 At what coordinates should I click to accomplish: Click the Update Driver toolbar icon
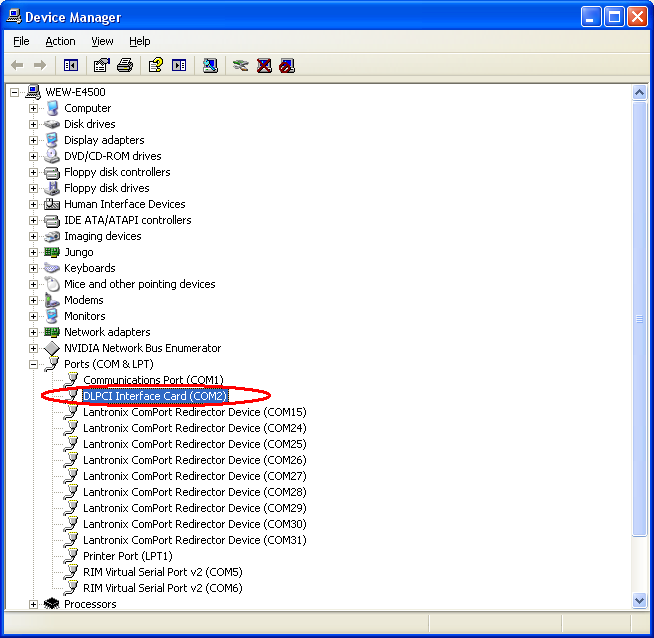(240, 65)
